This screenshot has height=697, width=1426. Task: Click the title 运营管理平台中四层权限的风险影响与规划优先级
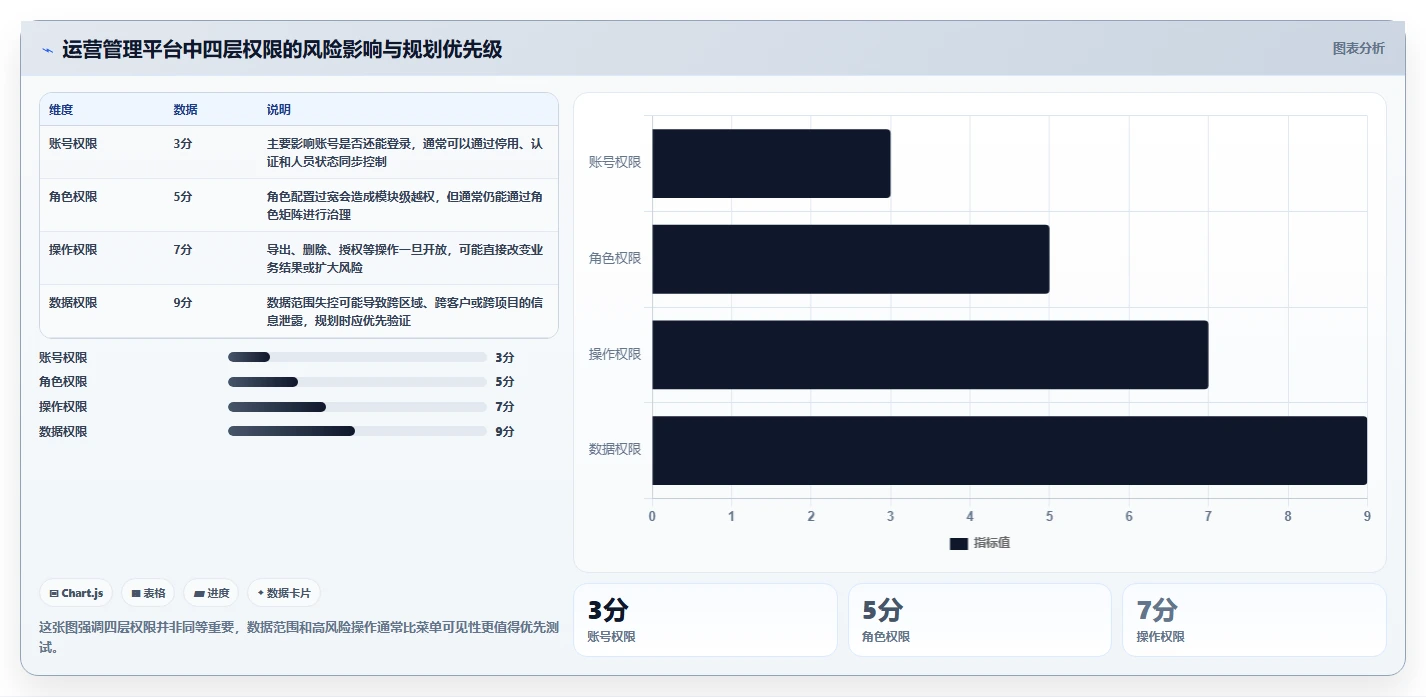(282, 50)
